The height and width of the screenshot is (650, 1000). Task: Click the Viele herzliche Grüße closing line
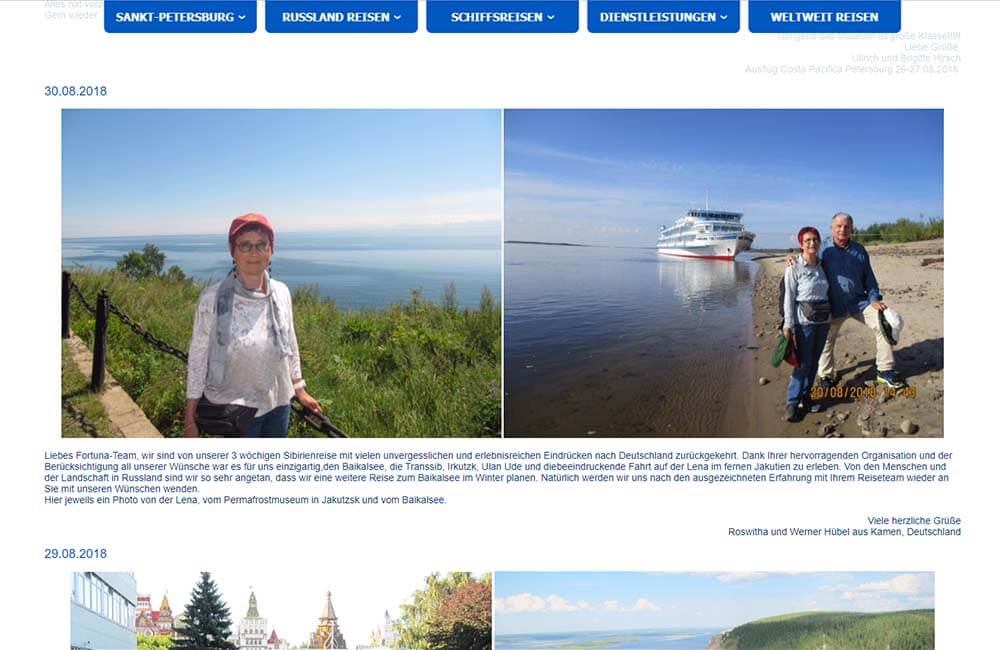[914, 521]
